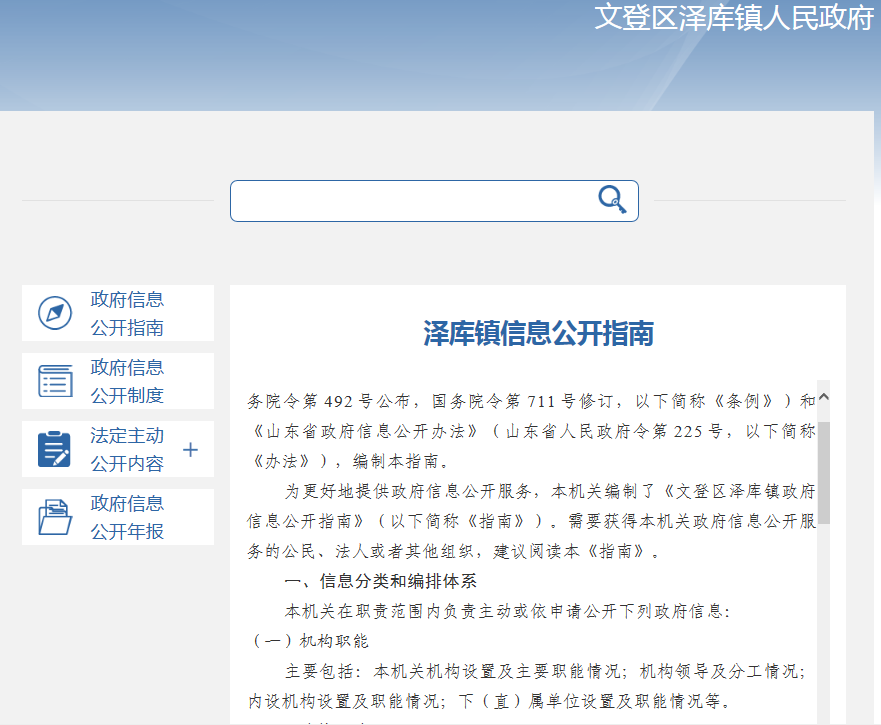Click the icon on the 政府信息公开指南 menu card
This screenshot has width=881, height=725.
pos(53,311)
